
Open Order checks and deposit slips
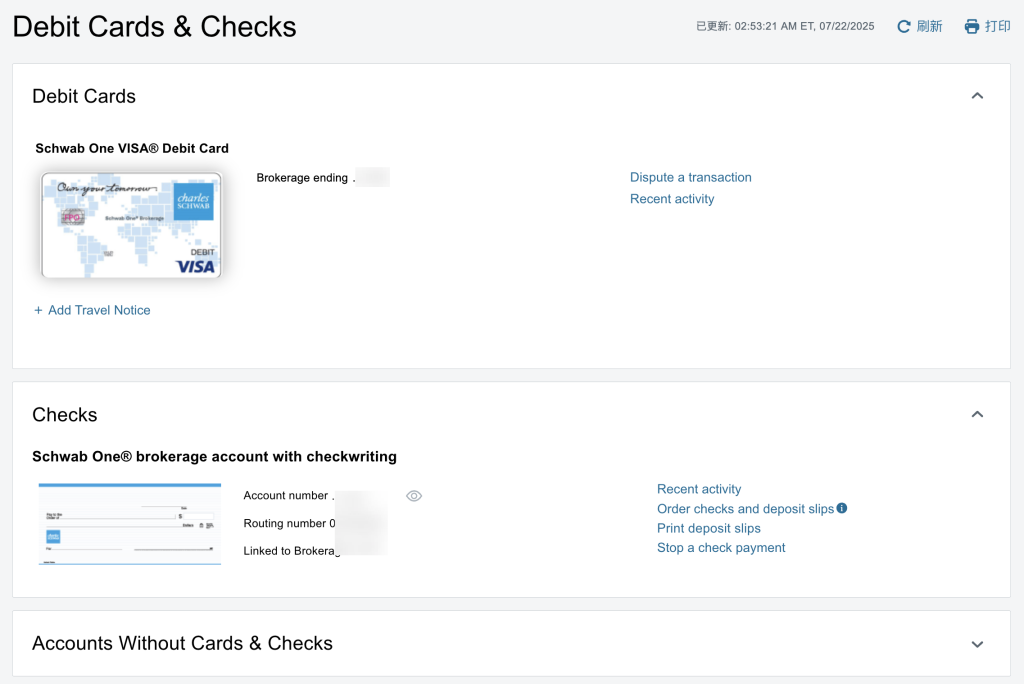(x=745, y=508)
